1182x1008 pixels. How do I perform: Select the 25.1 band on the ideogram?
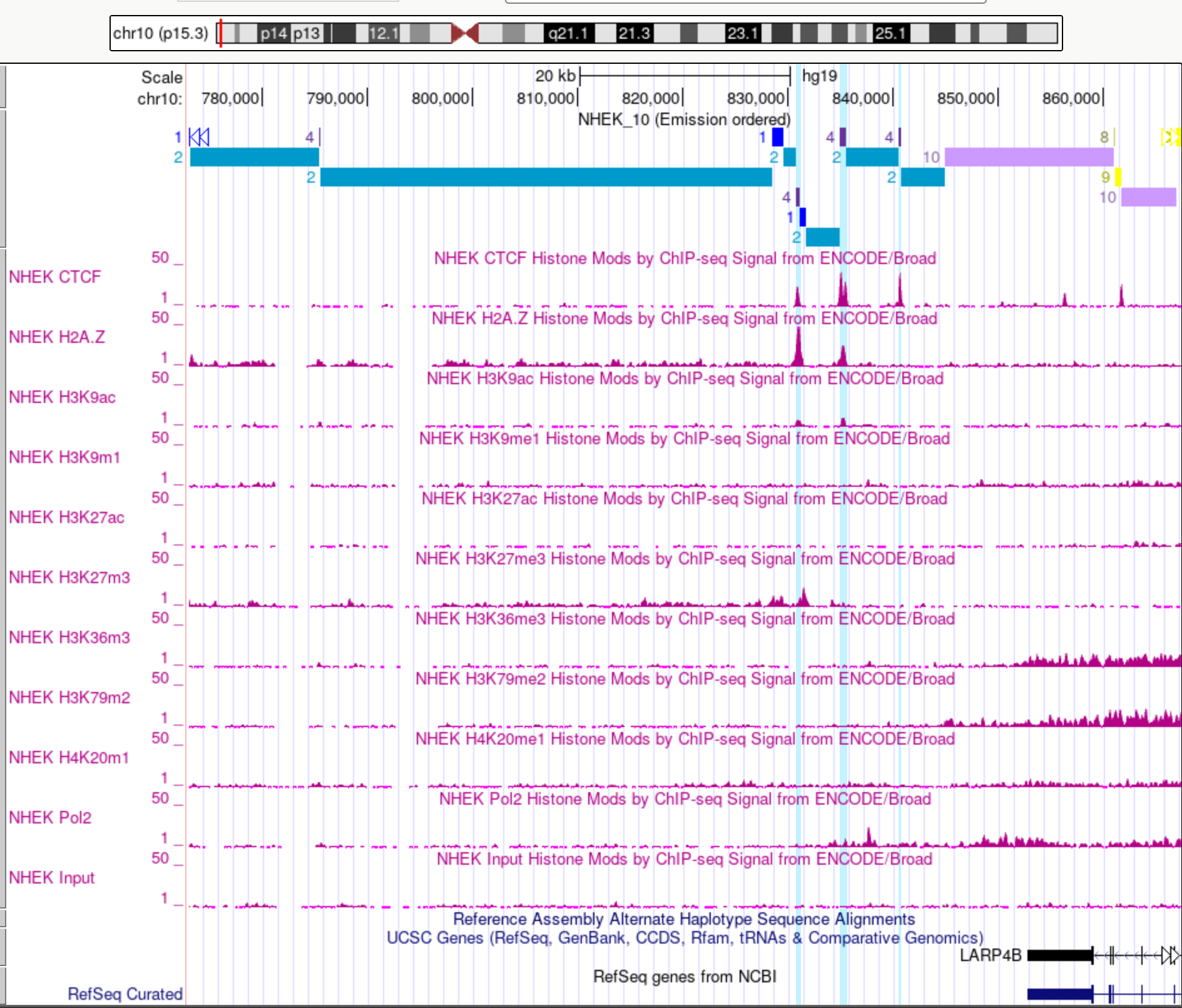890,33
